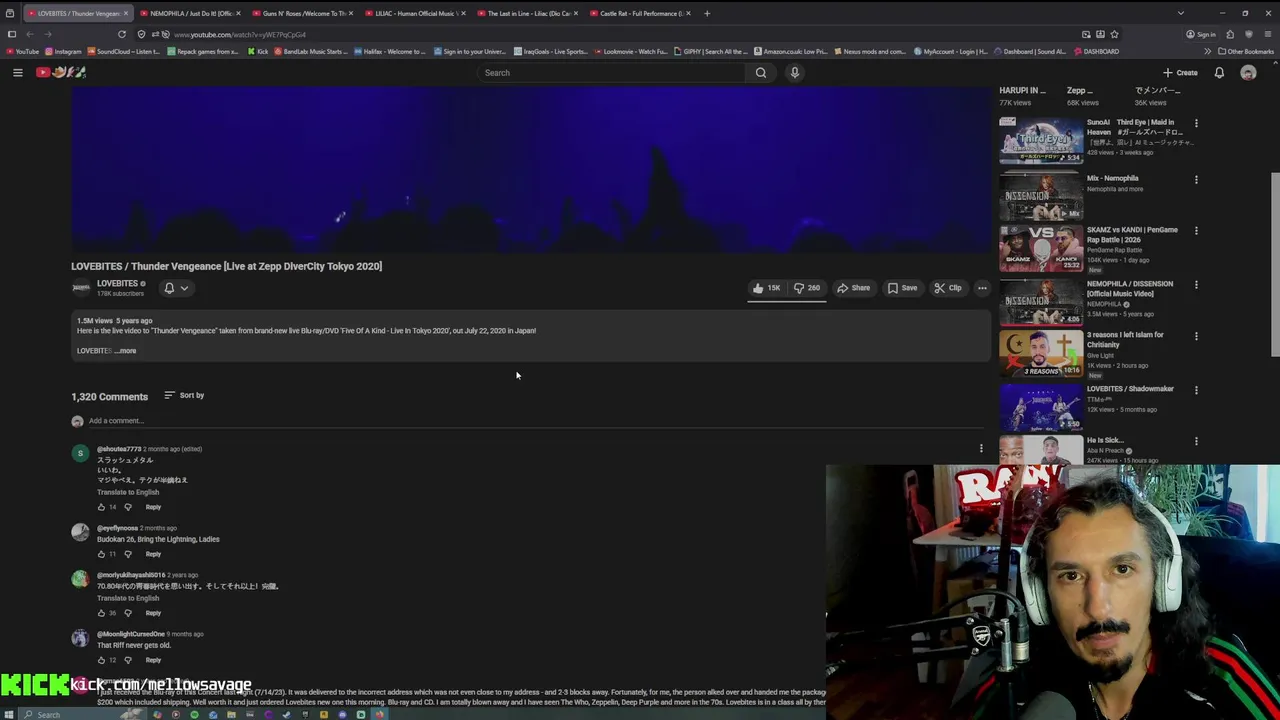Share the Thunder Vengeance video

point(853,288)
